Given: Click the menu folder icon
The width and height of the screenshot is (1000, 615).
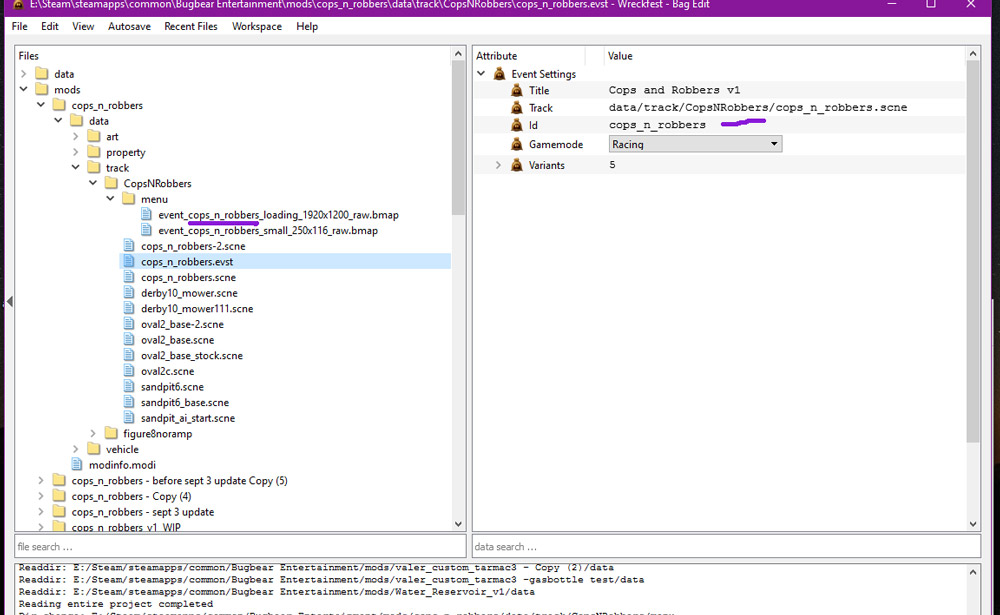Looking at the screenshot, I should point(128,198).
